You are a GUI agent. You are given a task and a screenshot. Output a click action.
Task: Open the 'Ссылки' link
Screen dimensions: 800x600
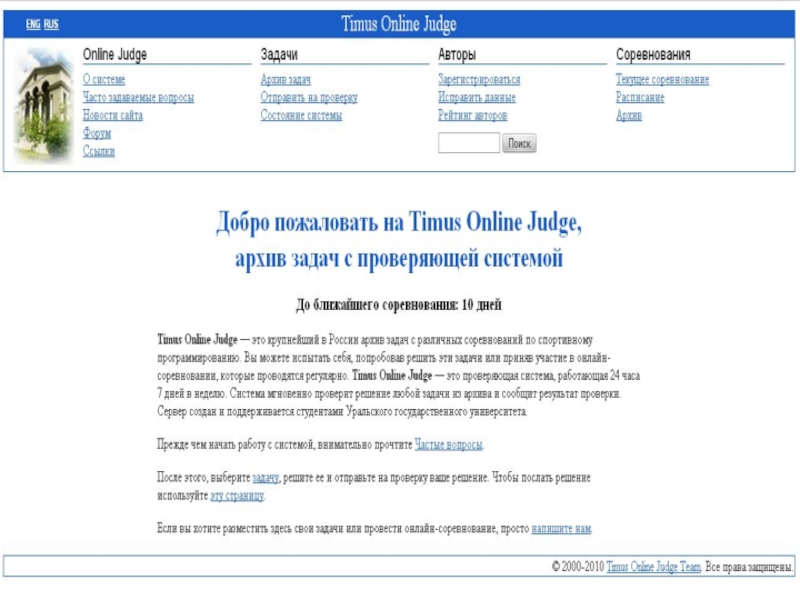coord(99,152)
